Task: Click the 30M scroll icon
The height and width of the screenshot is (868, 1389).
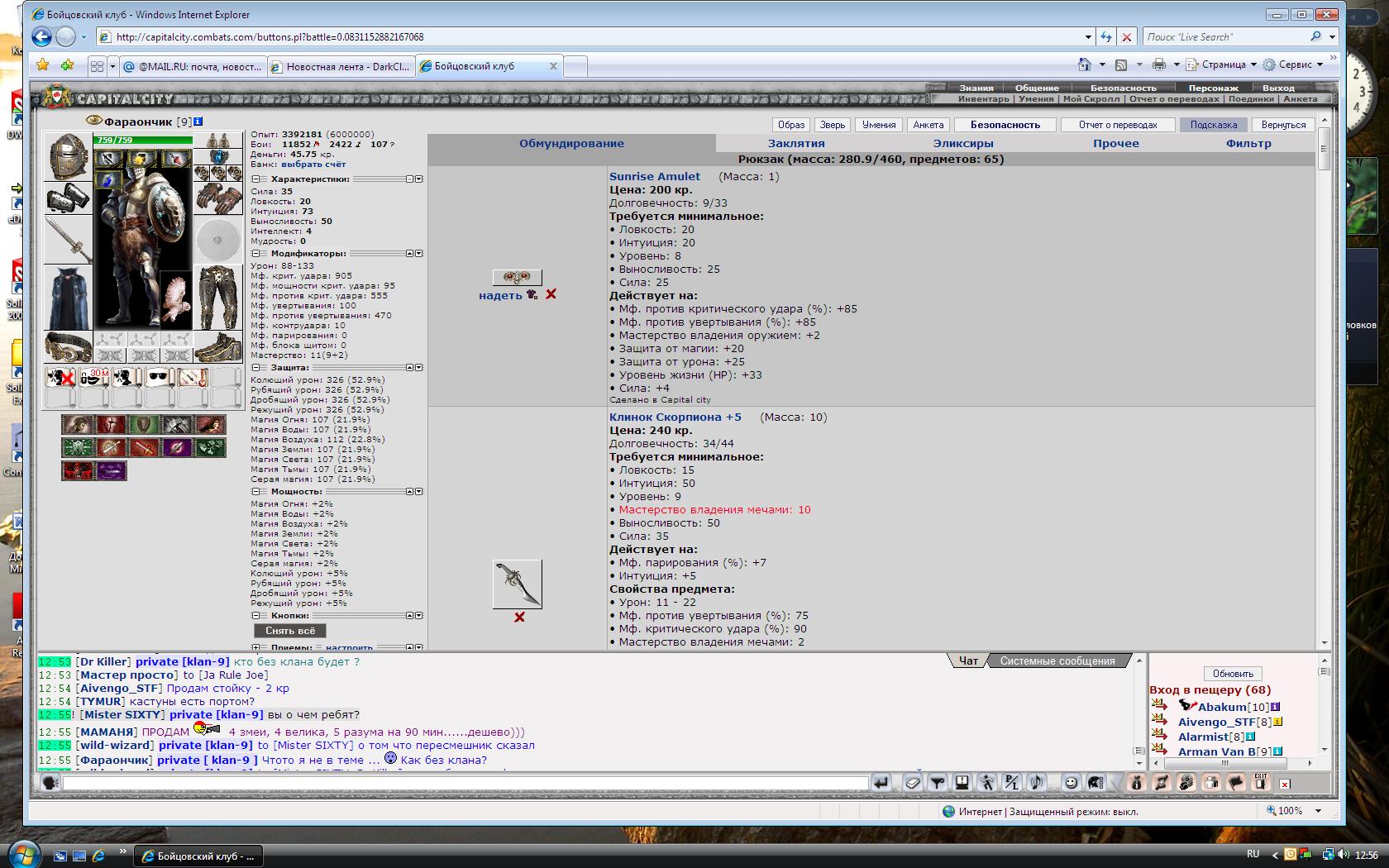Action: 93,377
